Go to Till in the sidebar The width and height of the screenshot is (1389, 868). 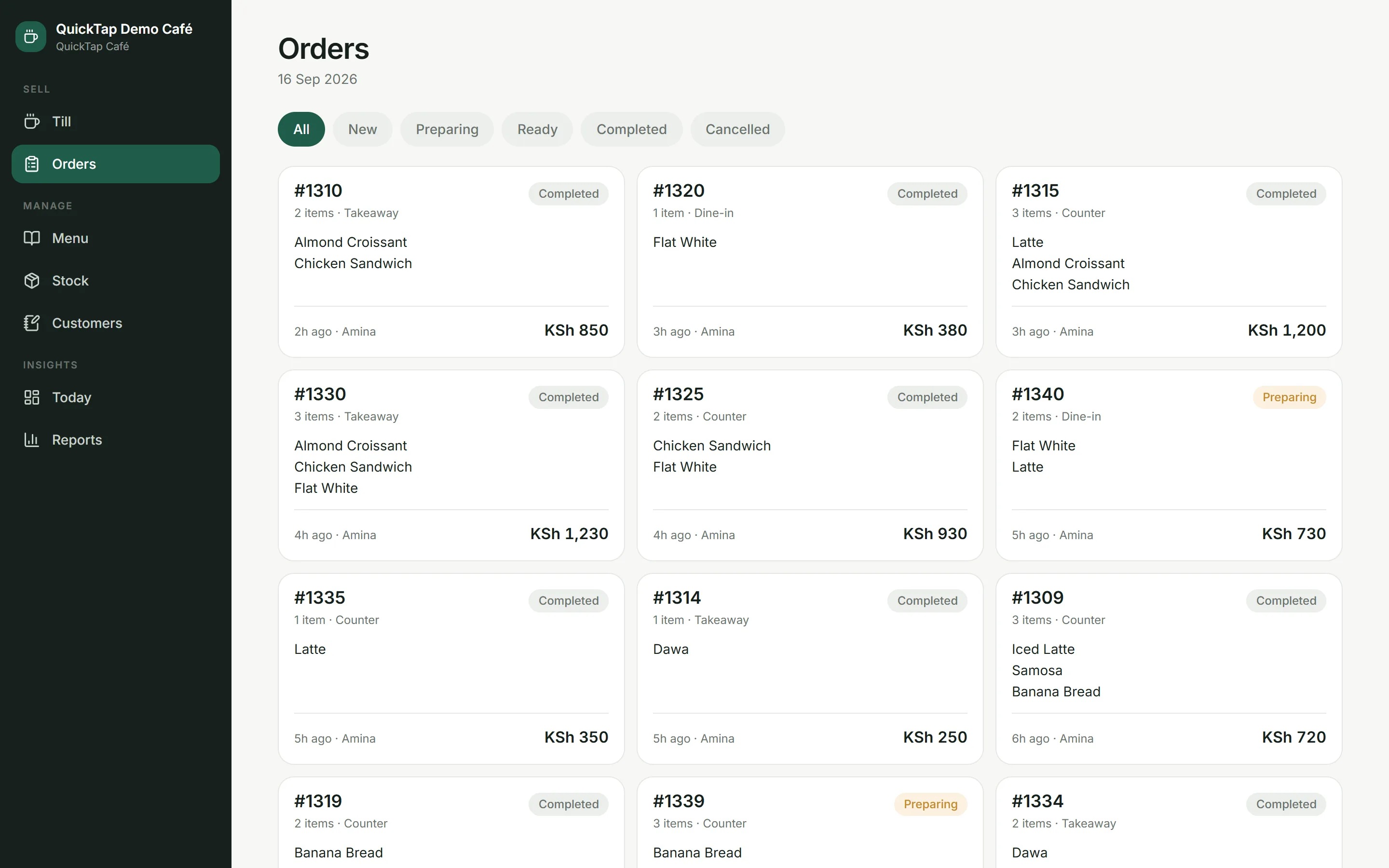tap(115, 122)
